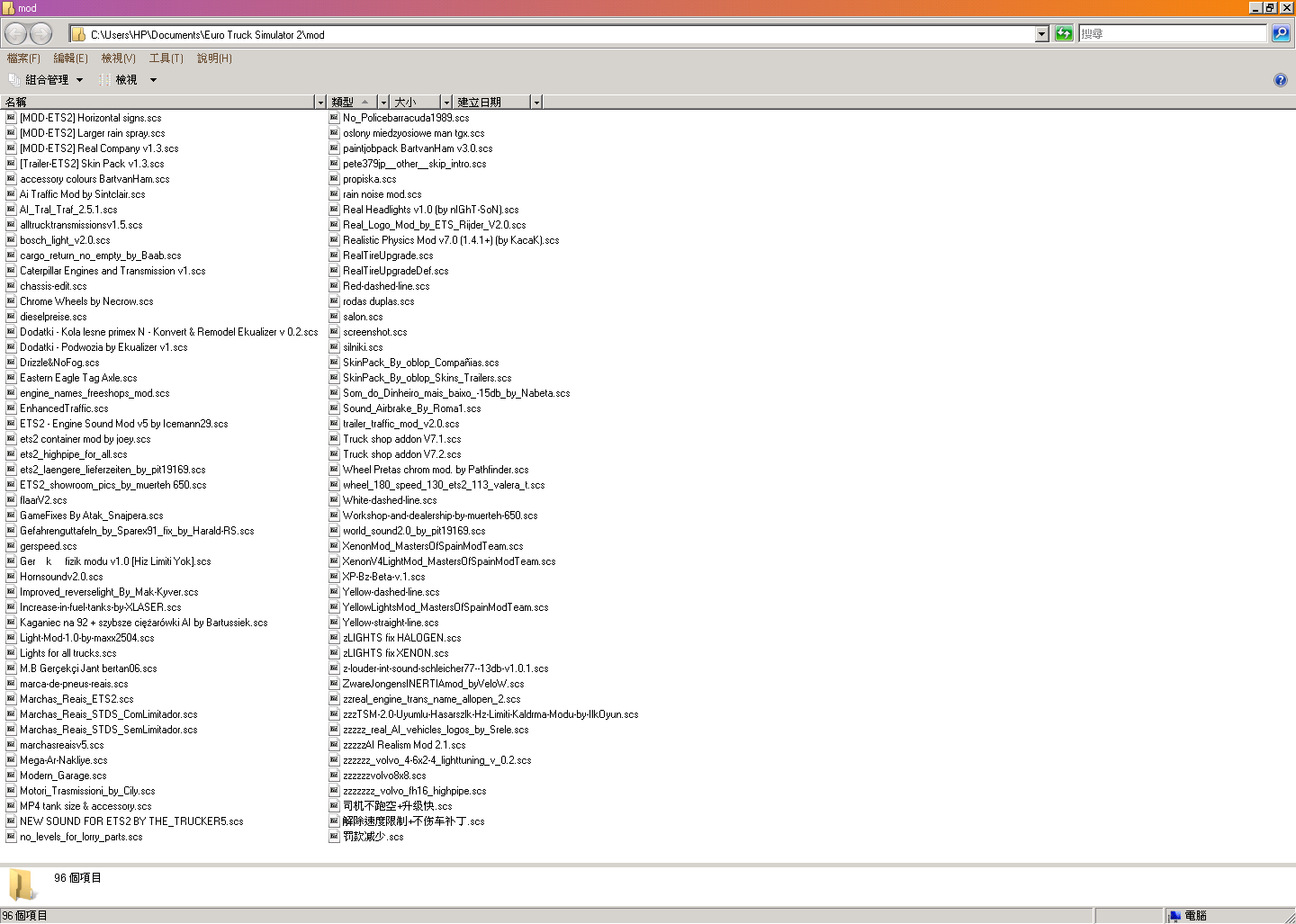
Task: Click the file icon of bosch_light_v2.0.scs
Action: (x=11, y=240)
